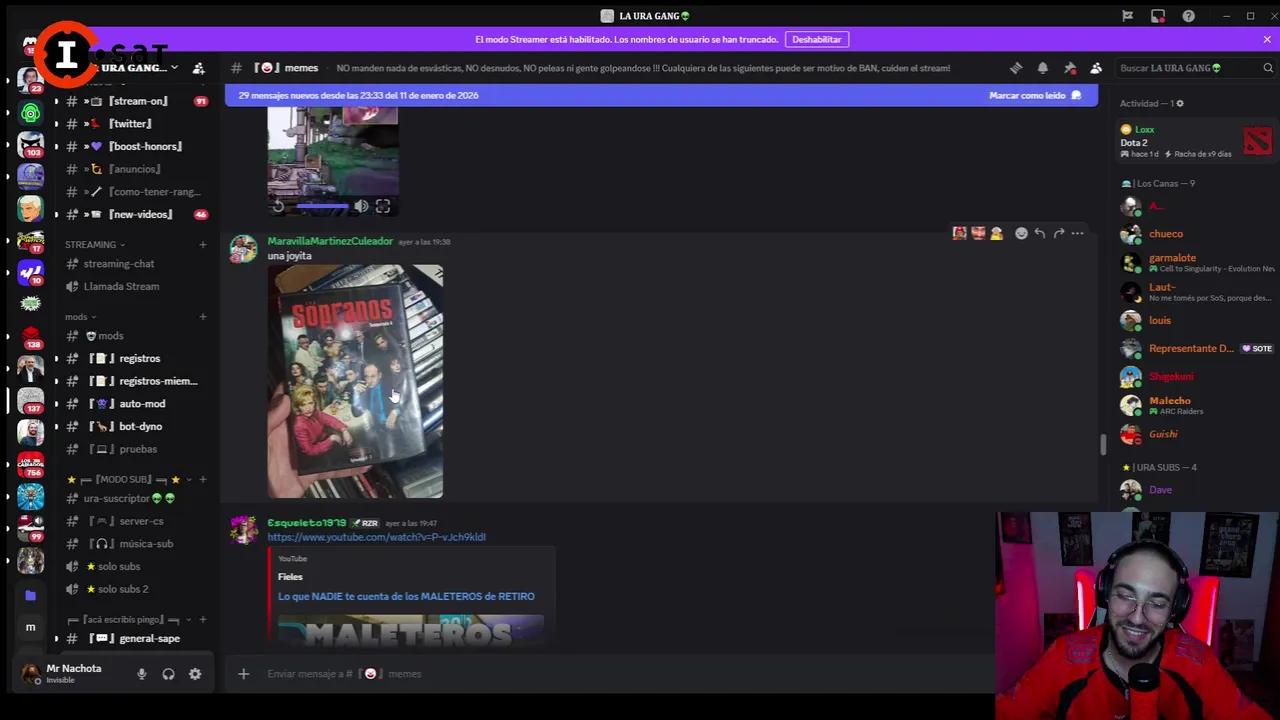The image size is (1280, 720).
Task: Add reaction icon on MaravillaMartinez message
Action: (x=1021, y=233)
